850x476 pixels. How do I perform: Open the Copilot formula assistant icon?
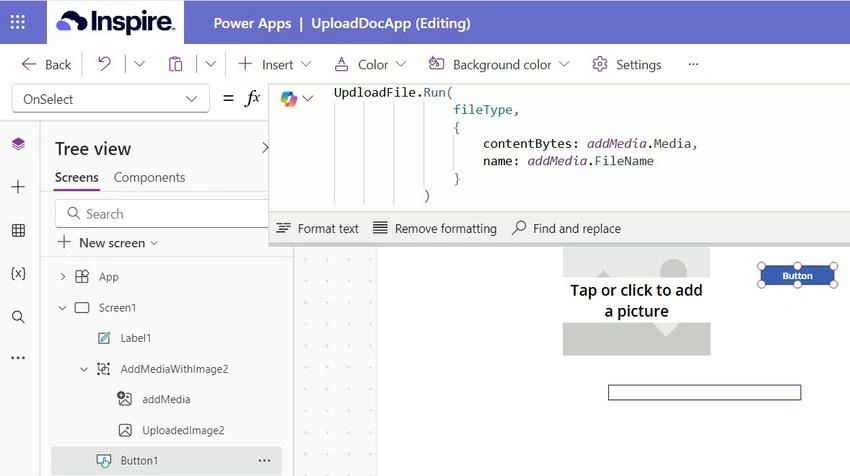(288, 99)
